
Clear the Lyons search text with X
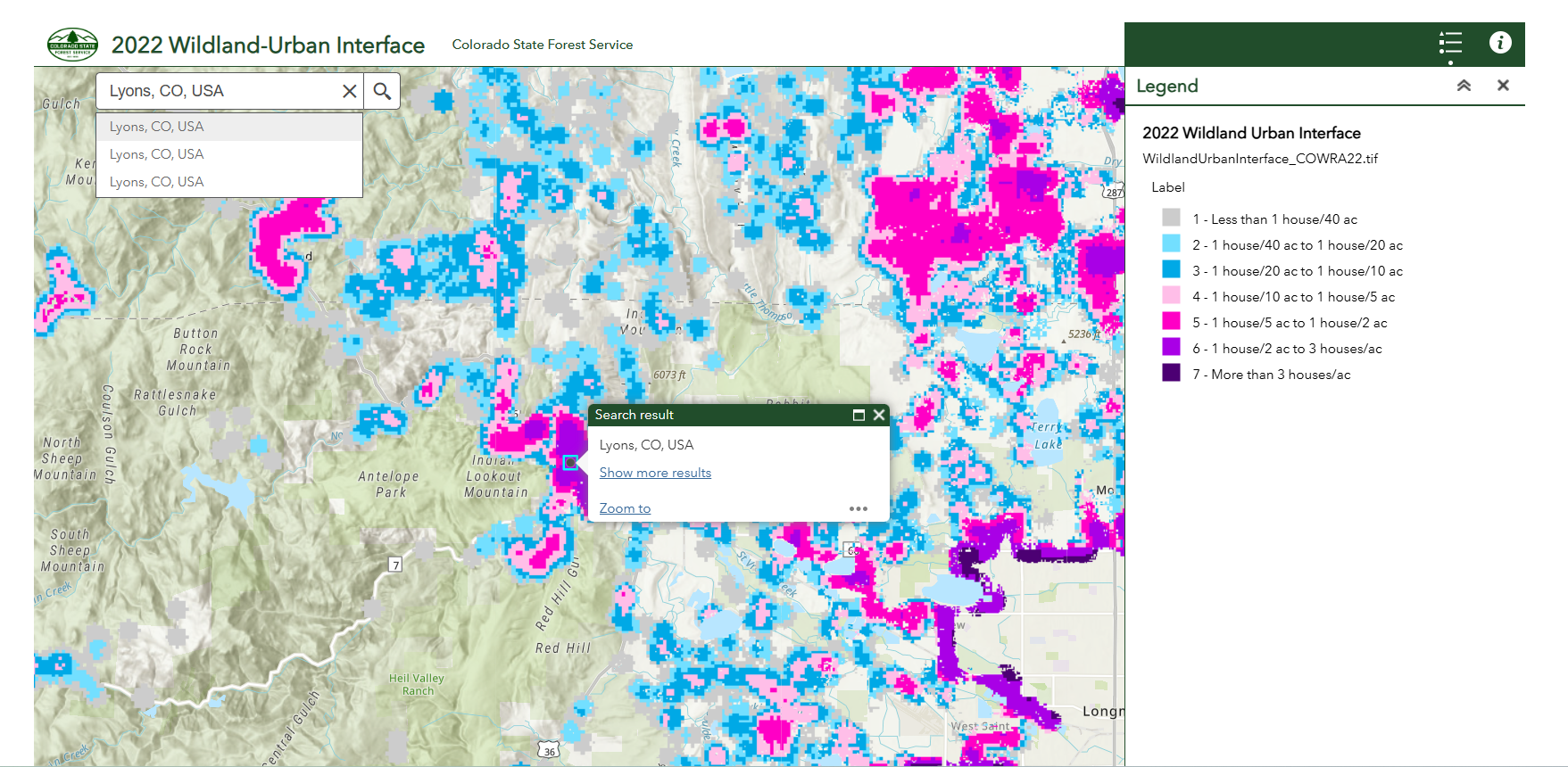[x=350, y=91]
